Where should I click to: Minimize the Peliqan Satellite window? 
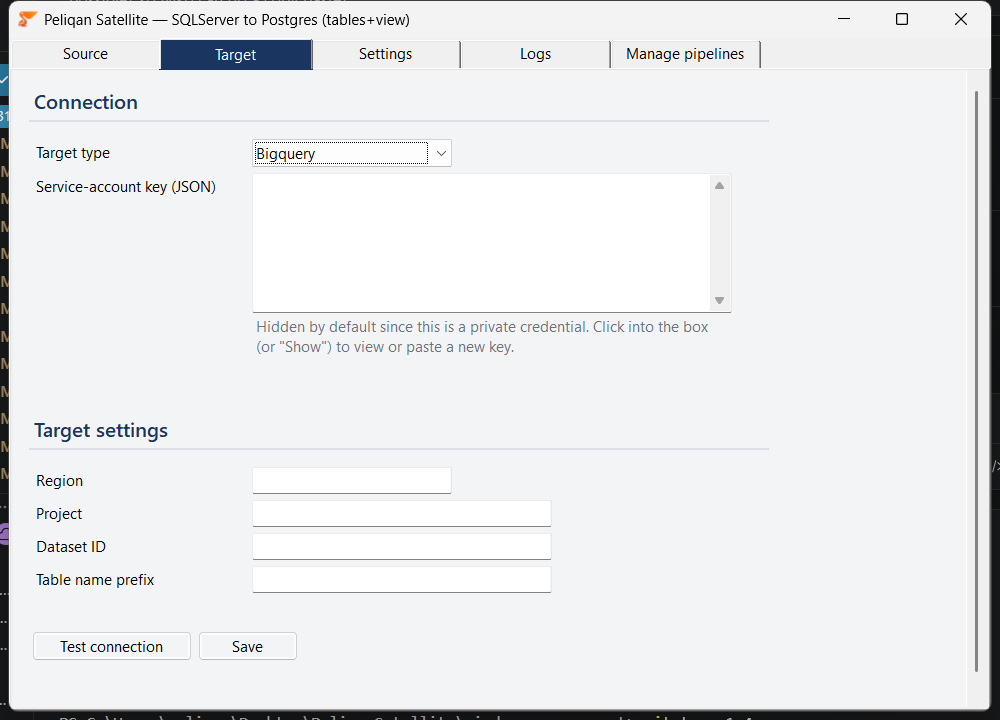click(844, 19)
